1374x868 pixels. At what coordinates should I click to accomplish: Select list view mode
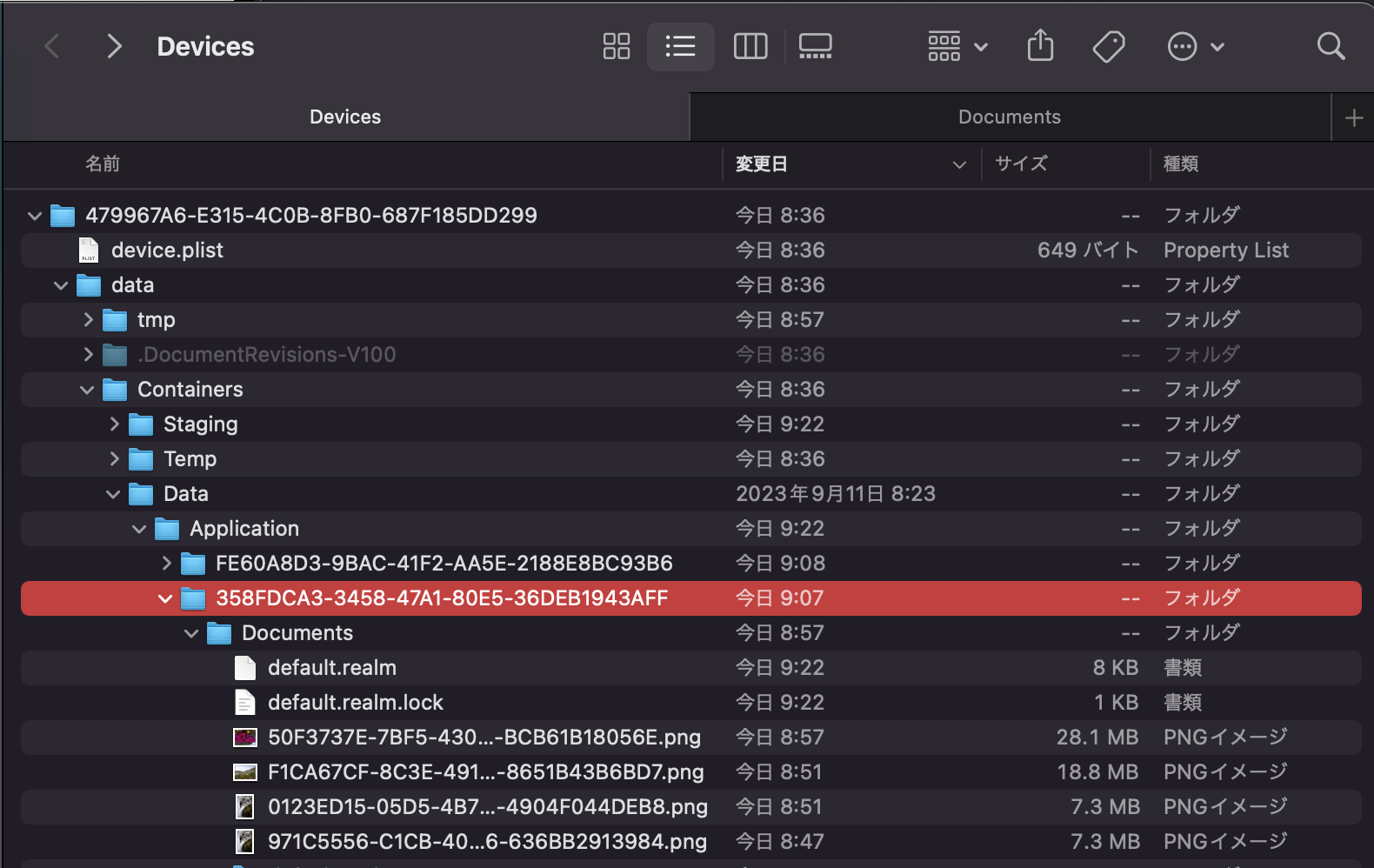pos(680,46)
